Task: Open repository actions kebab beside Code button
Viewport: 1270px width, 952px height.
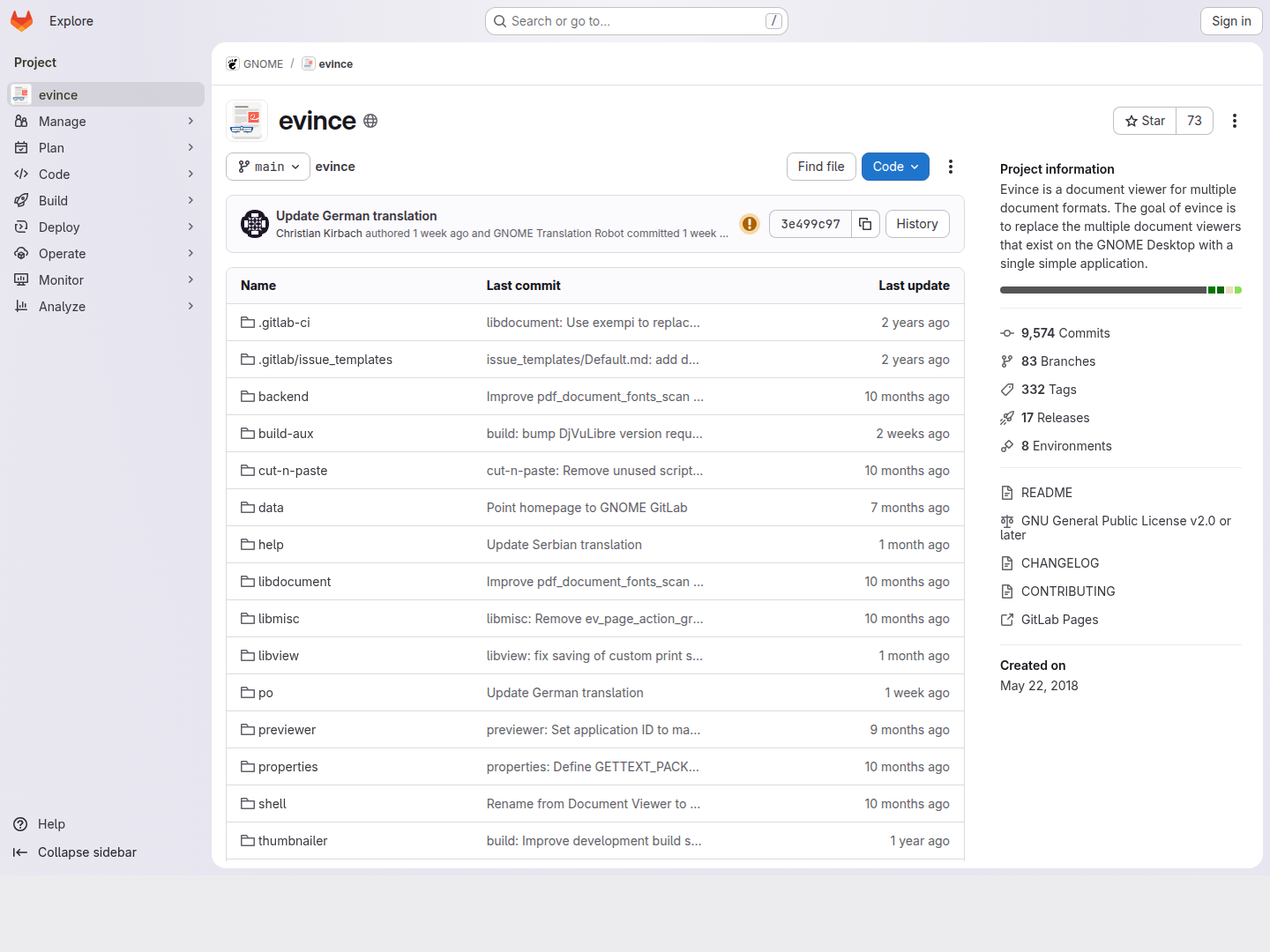Action: pos(951,167)
